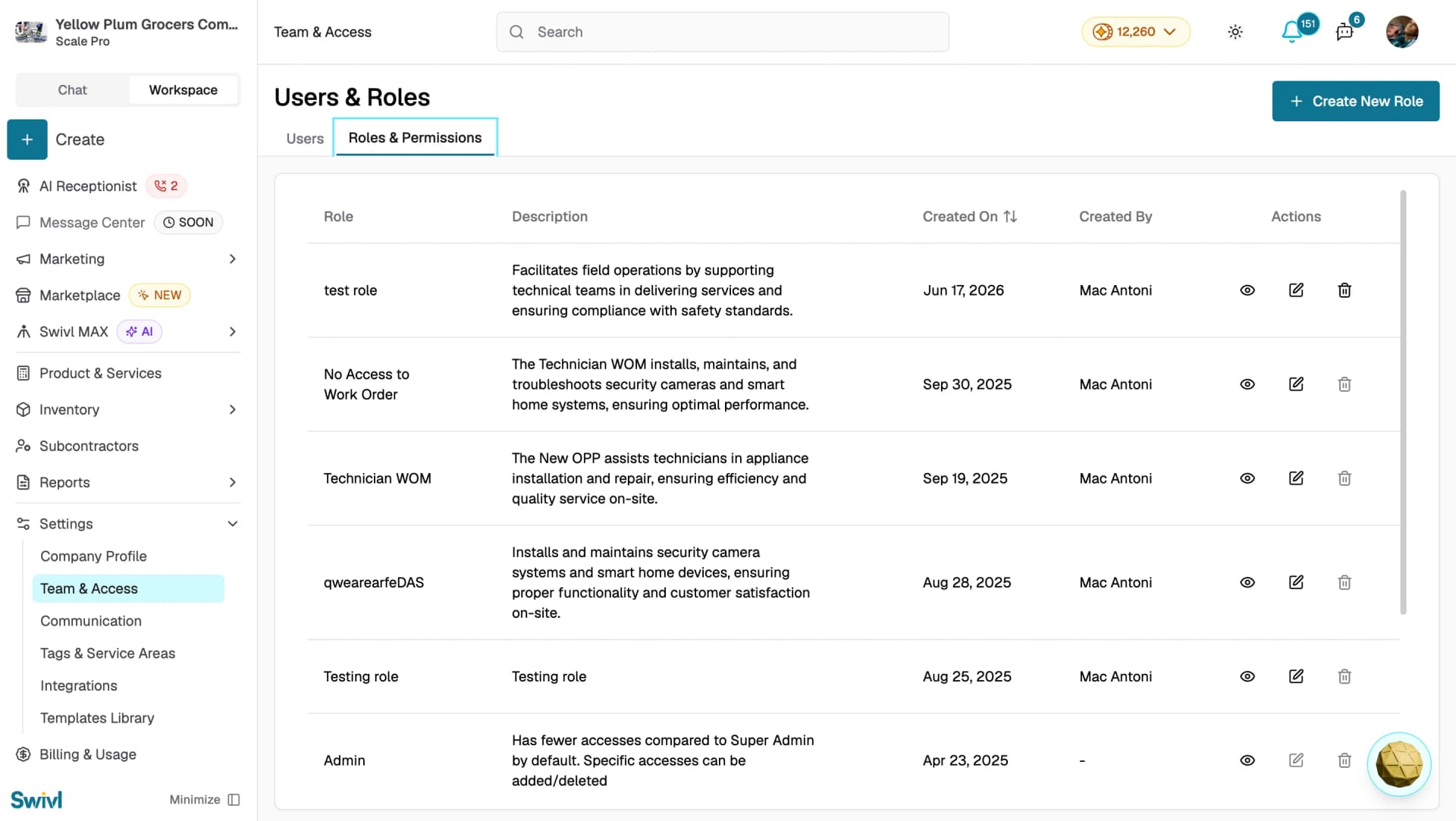View the qwearearfeDAS role
The width and height of the screenshot is (1456, 821).
(x=1247, y=582)
